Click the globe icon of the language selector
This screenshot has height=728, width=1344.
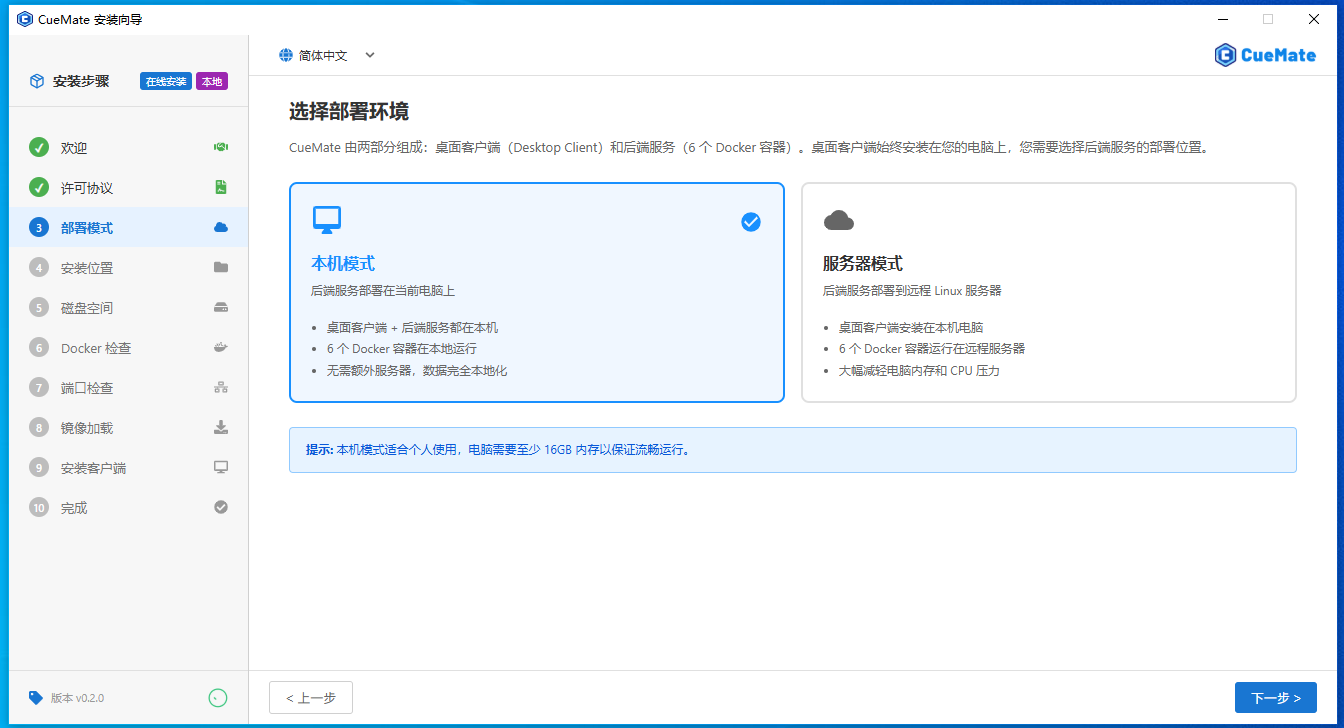pos(286,56)
